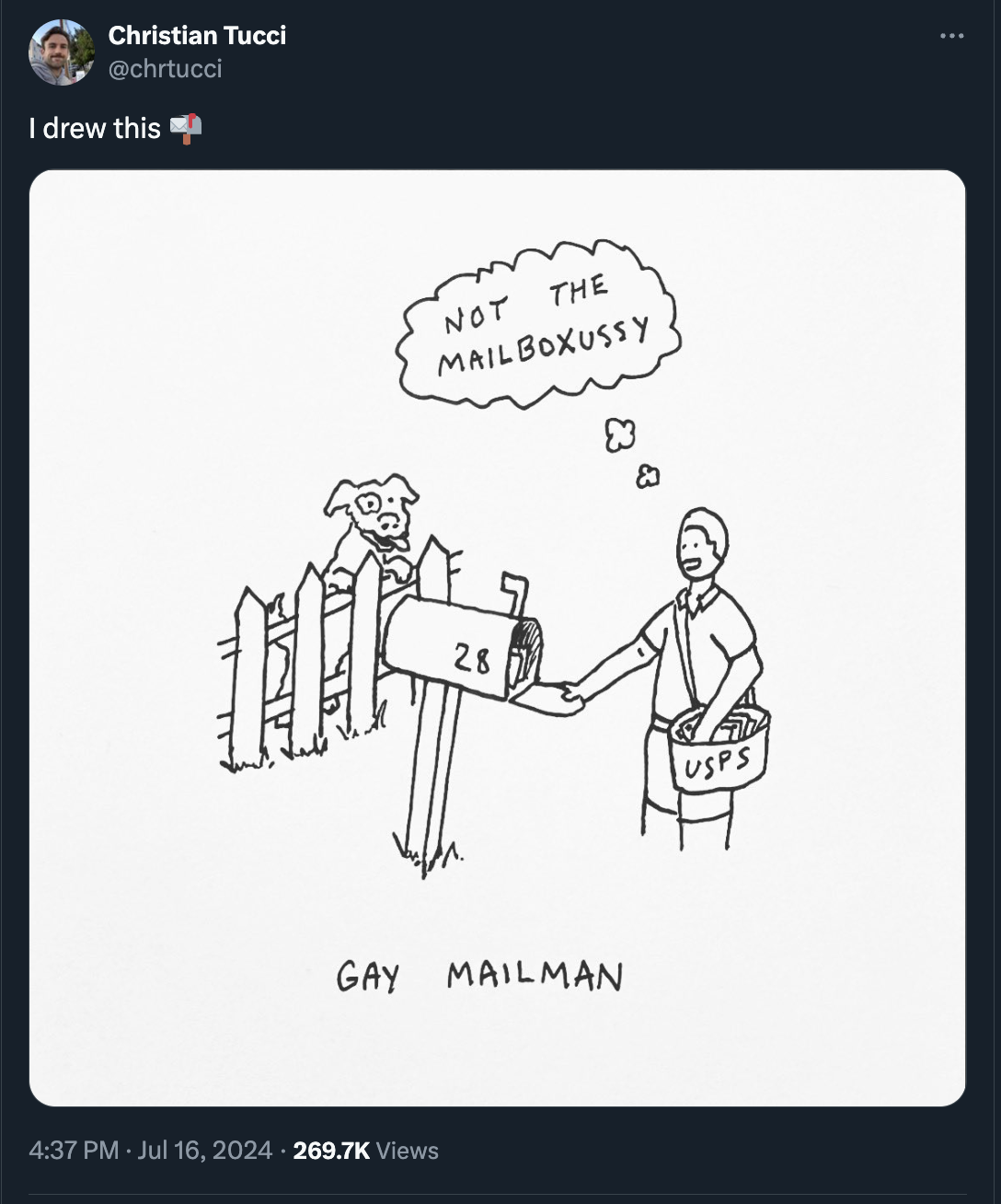Click the GAY MAILMAN caption text
The width and height of the screenshot is (1001, 1204).
(x=483, y=976)
